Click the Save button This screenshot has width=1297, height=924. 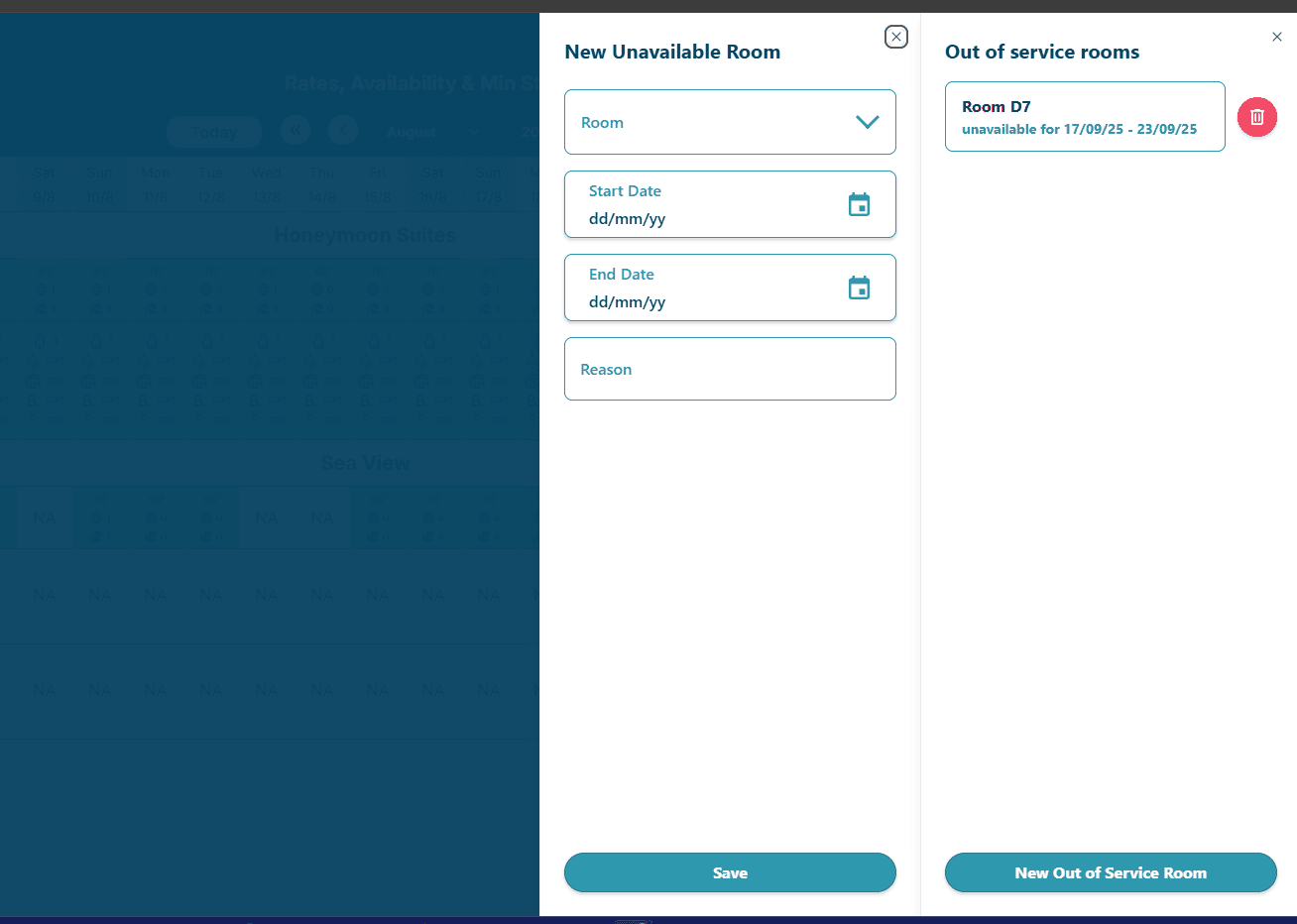[x=730, y=872]
